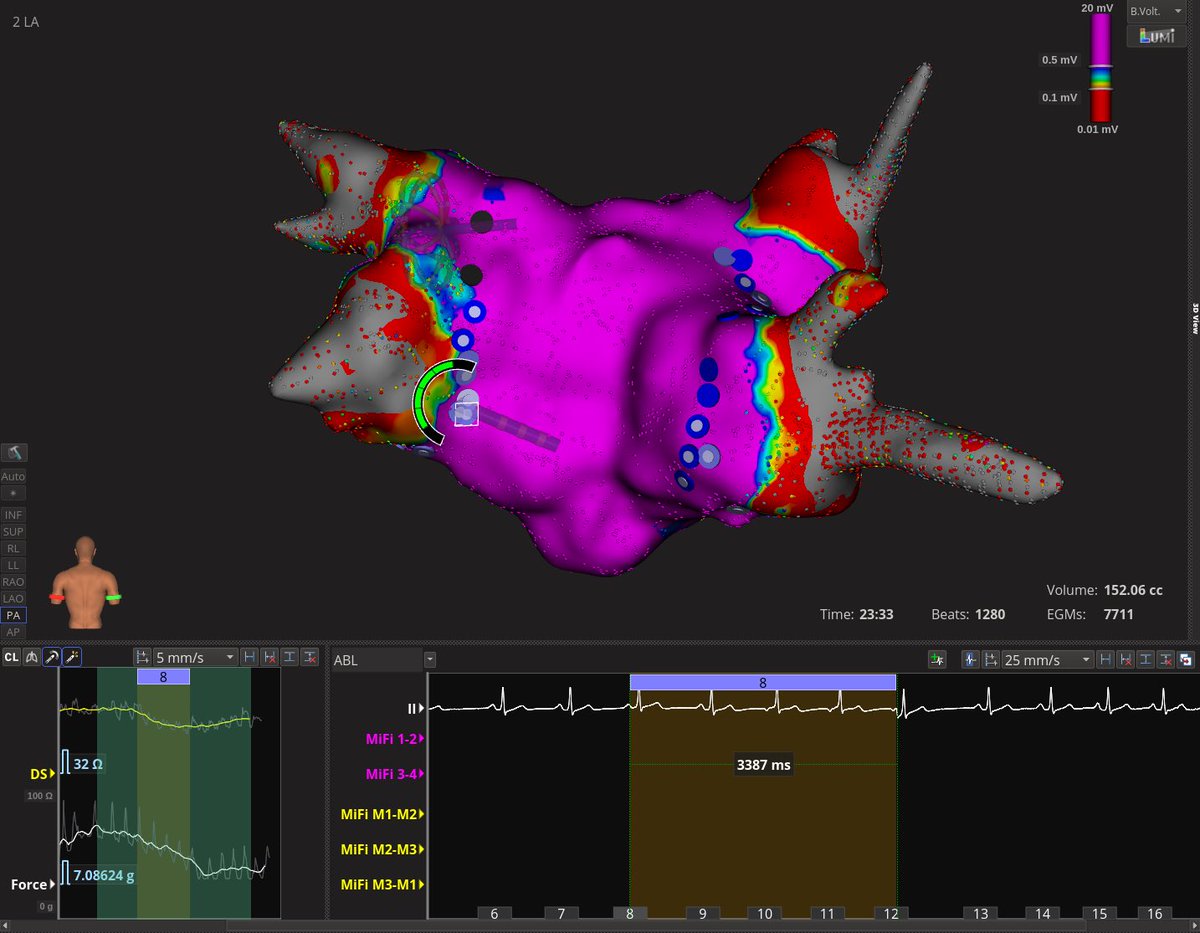Select the Auto view button
The image size is (1200, 933).
(14, 476)
